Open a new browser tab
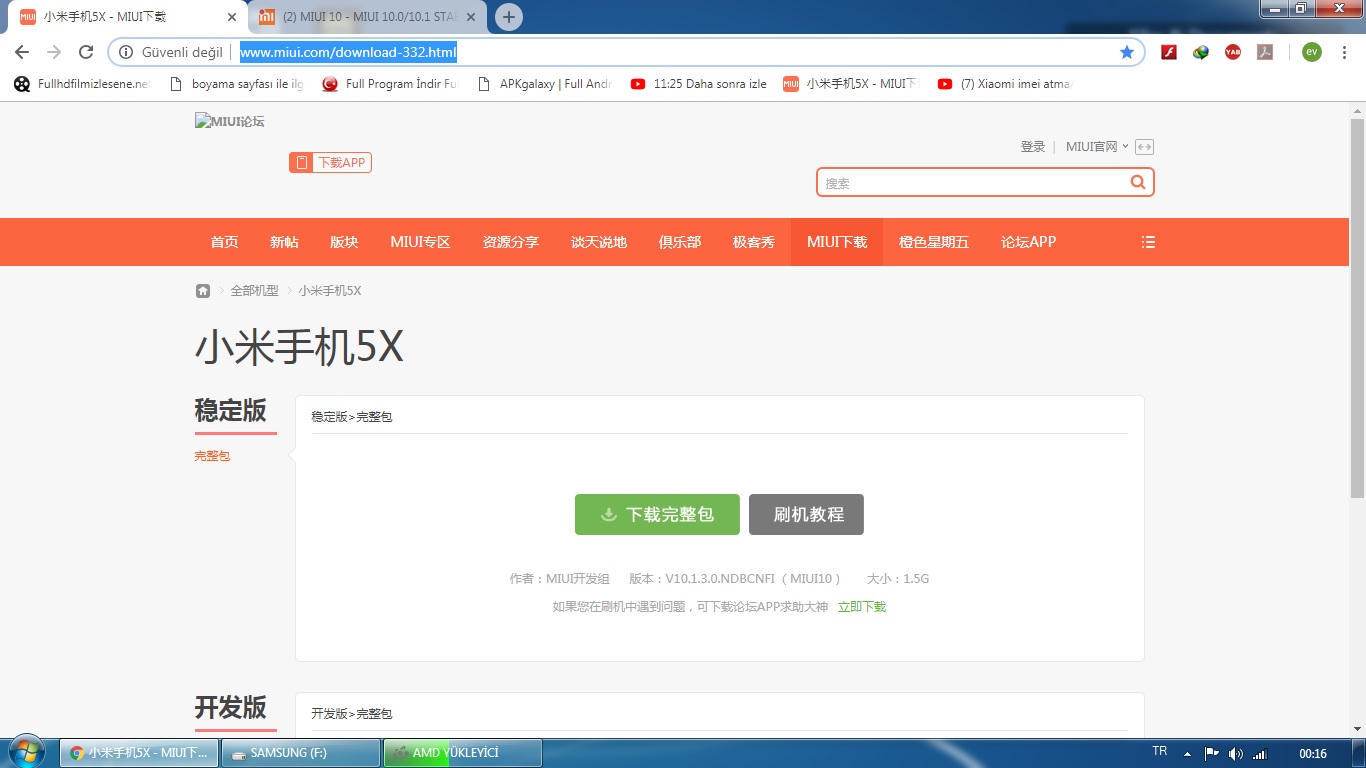The width and height of the screenshot is (1366, 768). click(509, 17)
